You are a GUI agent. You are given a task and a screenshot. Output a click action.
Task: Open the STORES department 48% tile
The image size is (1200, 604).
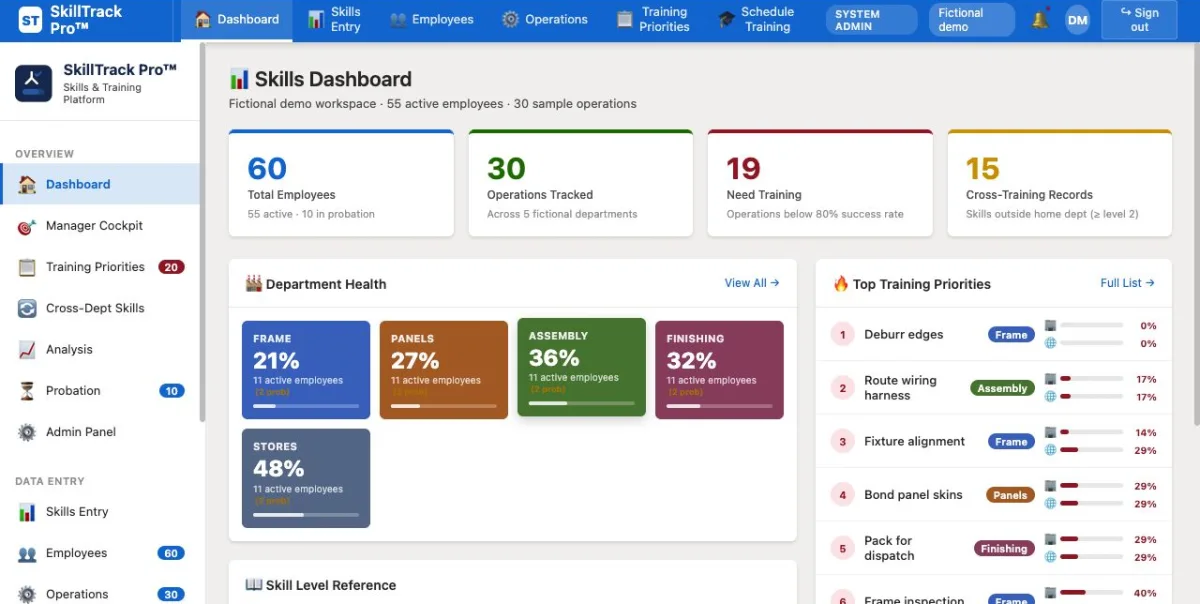tap(306, 478)
